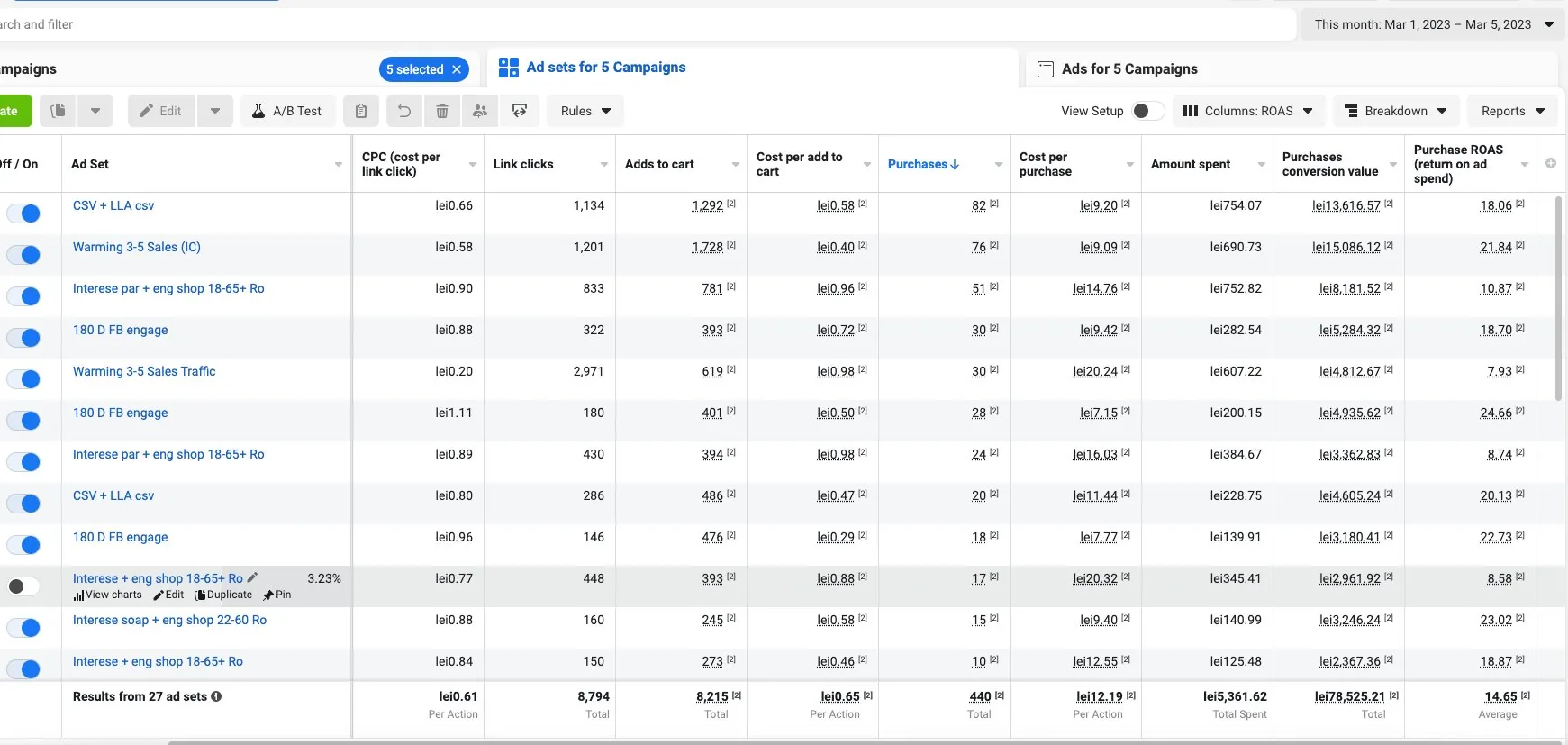
Task: Open Cost per add to cart header arrow
Action: point(866,164)
